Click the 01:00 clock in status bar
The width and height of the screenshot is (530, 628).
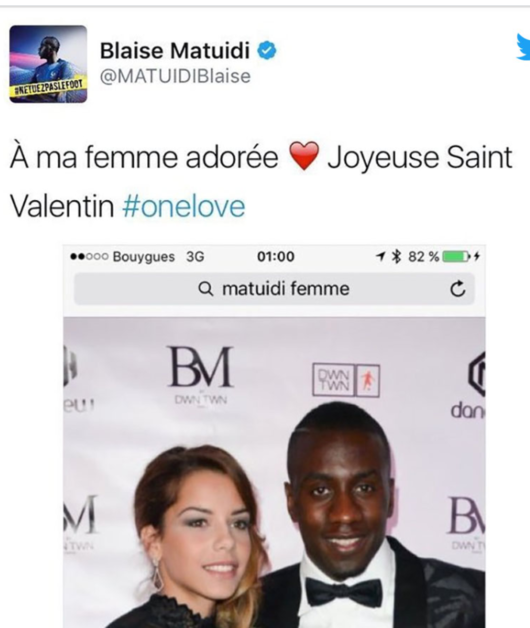tap(276, 256)
